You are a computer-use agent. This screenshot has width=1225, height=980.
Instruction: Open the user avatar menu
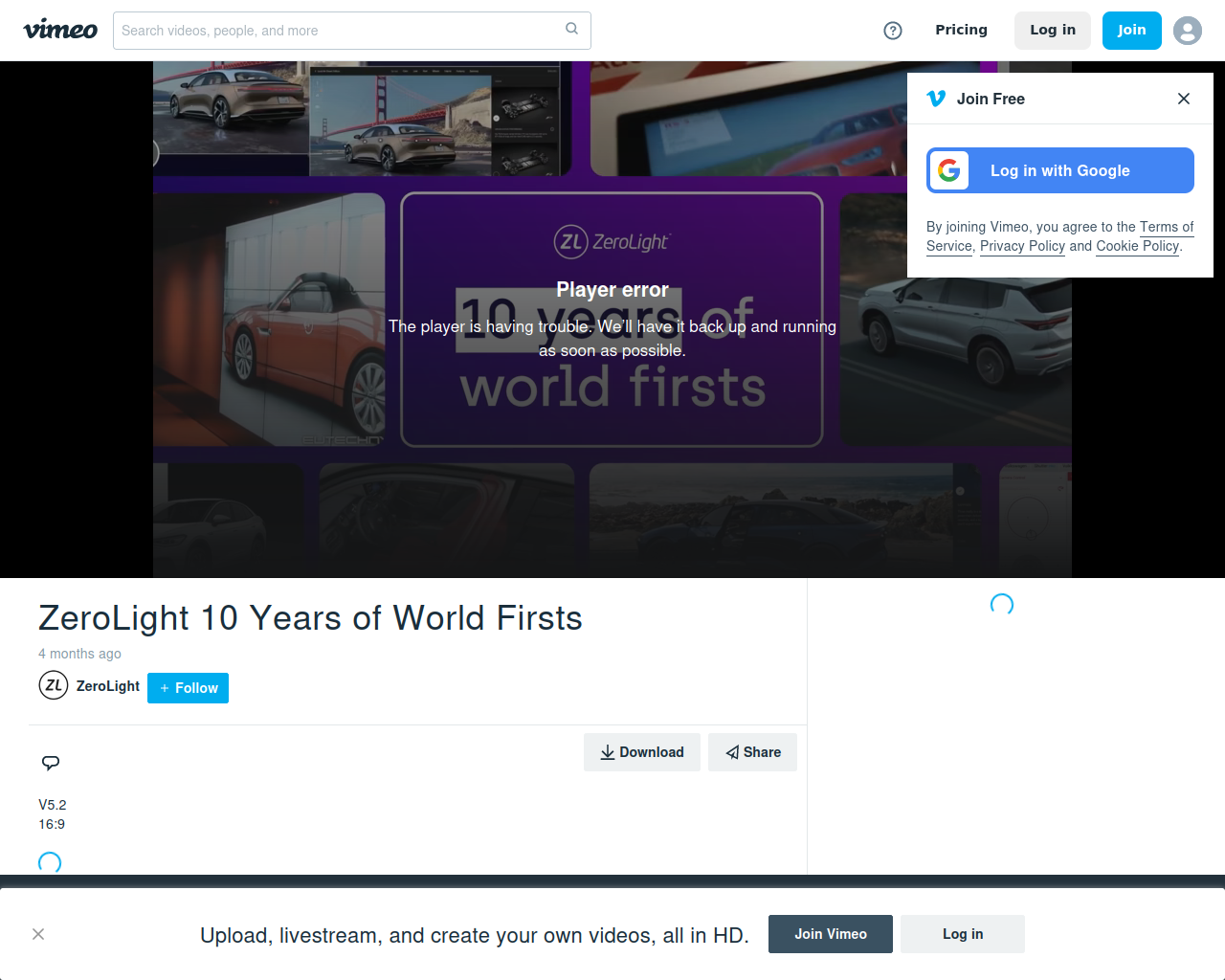coord(1188,31)
